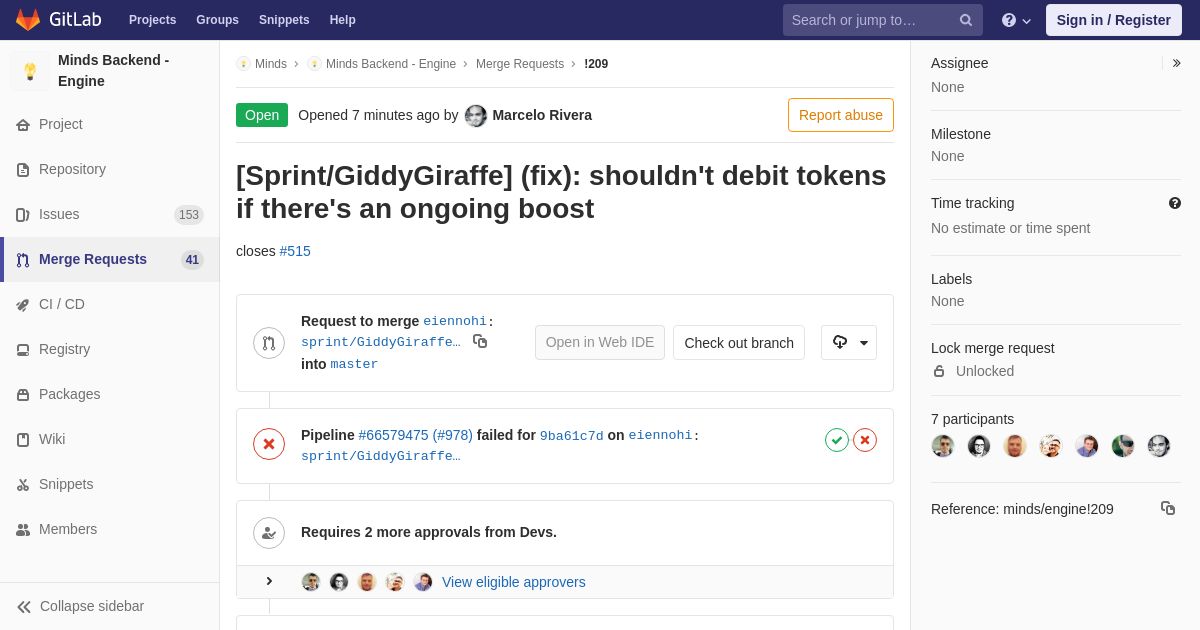This screenshot has width=1200, height=630.
Task: Collapse the right sidebar chevron
Action: [1176, 63]
